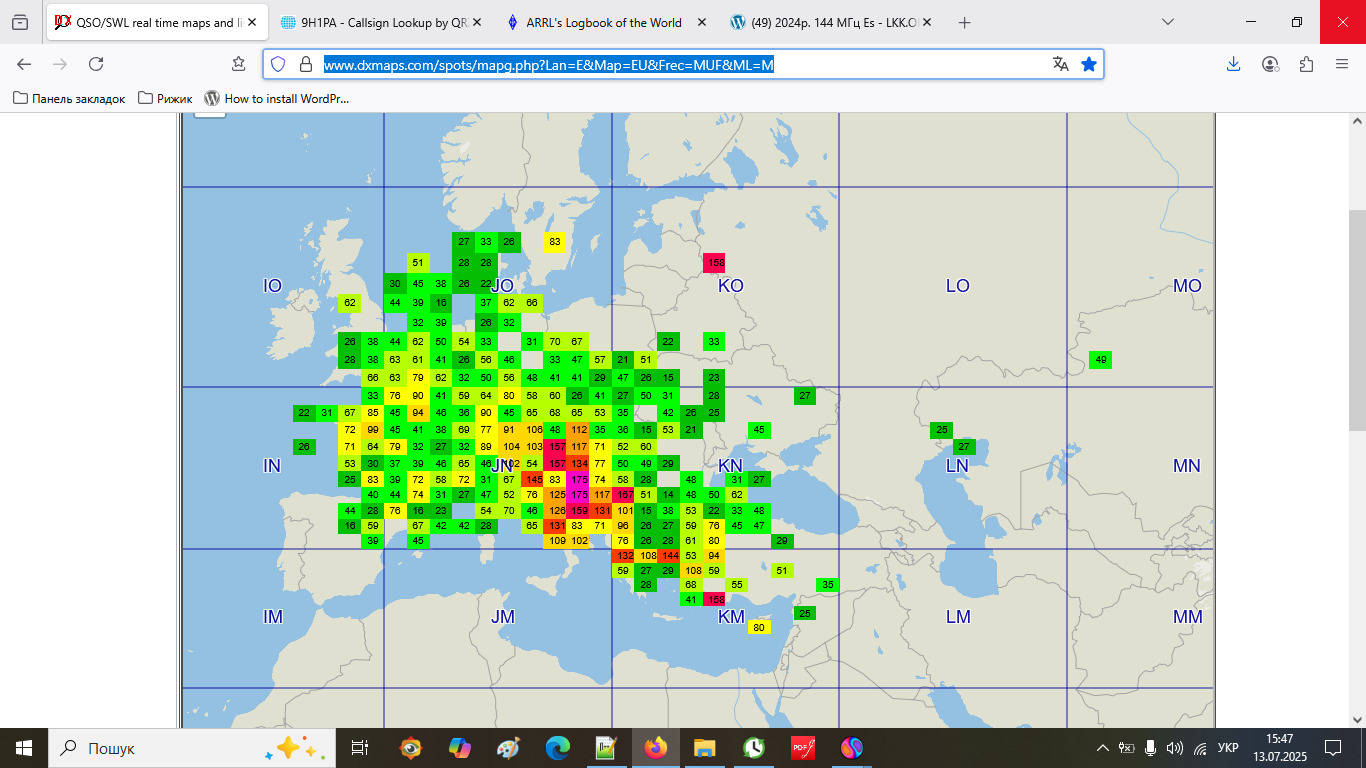Click the Пошук taskbar search box
Screen dimensions: 1366x768
point(192,748)
